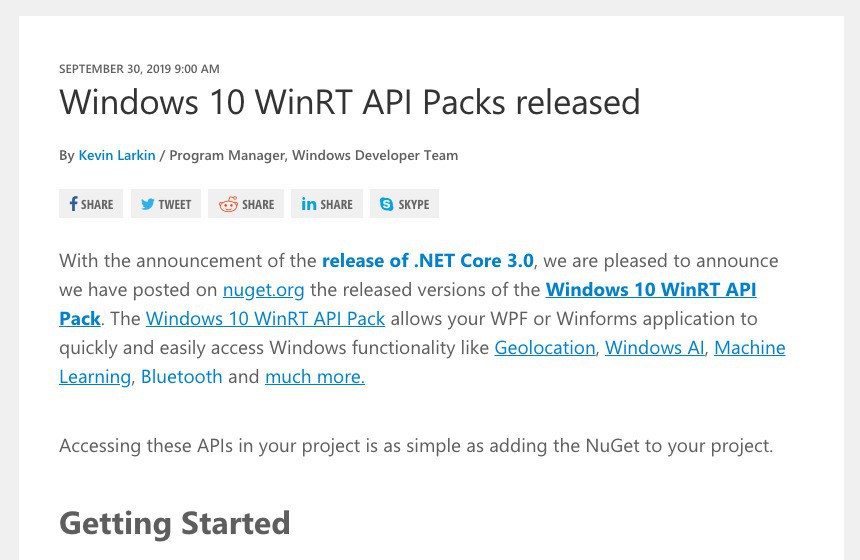The width and height of the screenshot is (860, 560).
Task: Open the Machine Learning link
Action: [749, 348]
